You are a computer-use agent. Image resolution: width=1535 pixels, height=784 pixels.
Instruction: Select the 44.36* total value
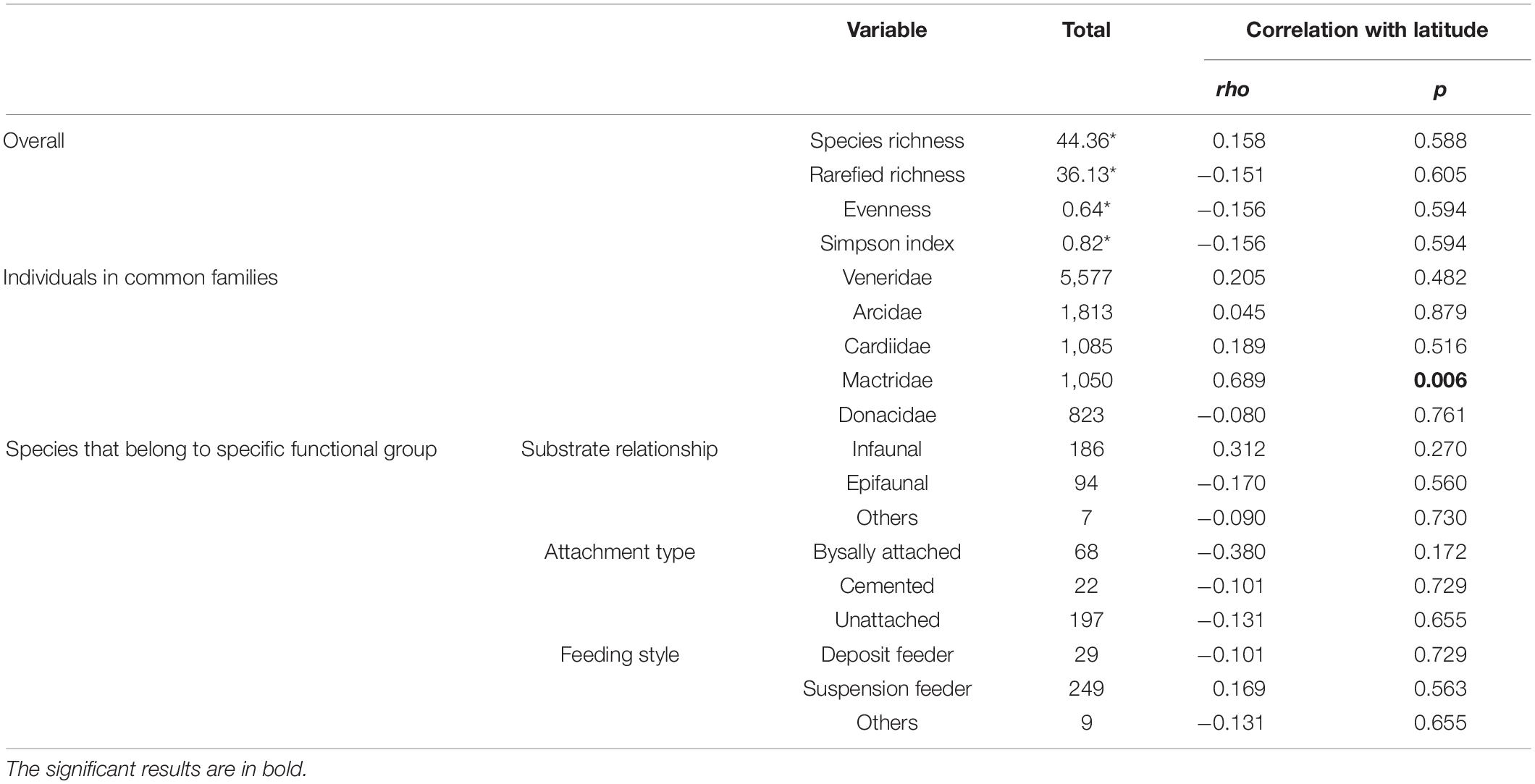1086,140
